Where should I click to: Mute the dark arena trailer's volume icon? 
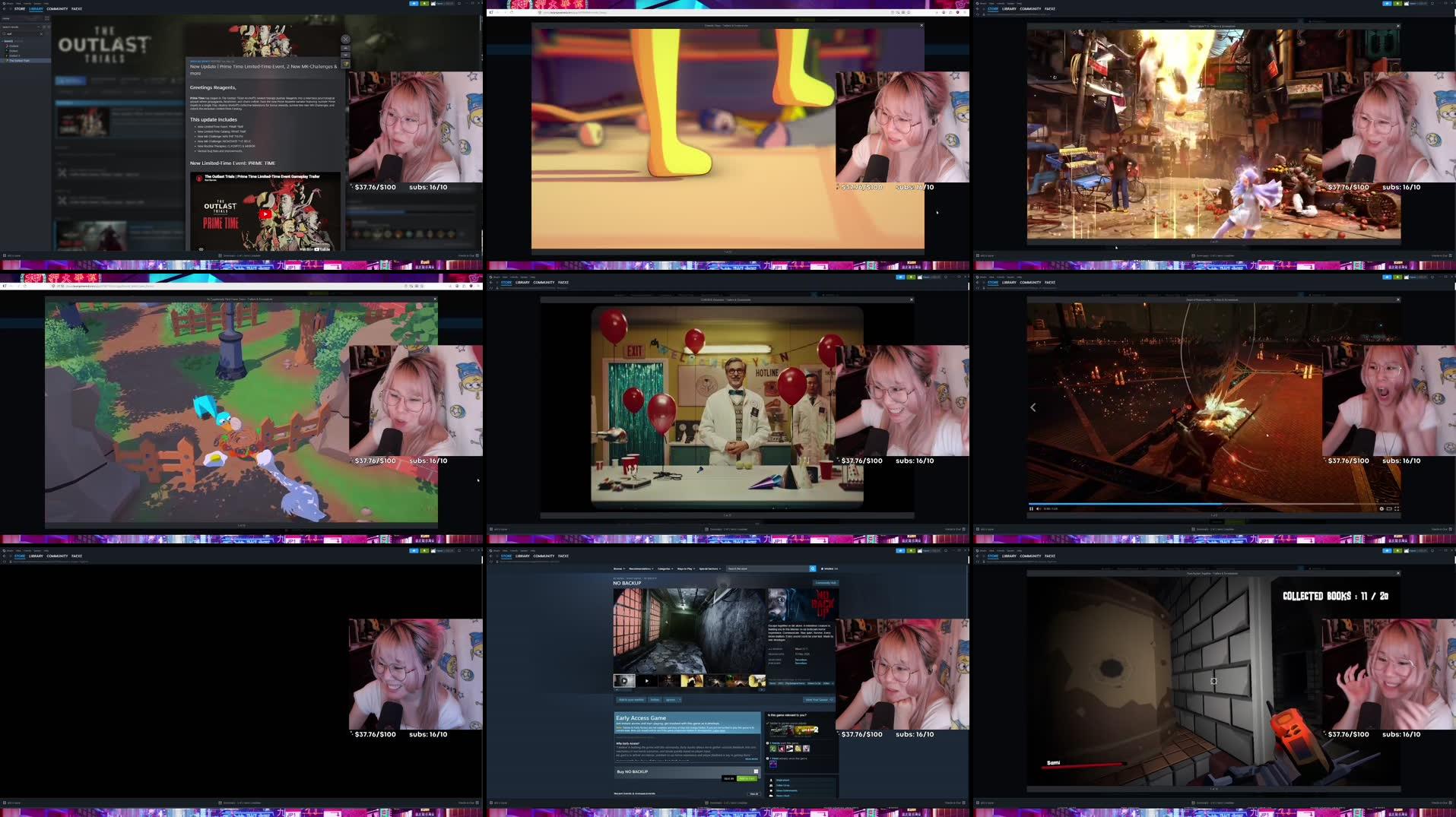coord(1039,508)
